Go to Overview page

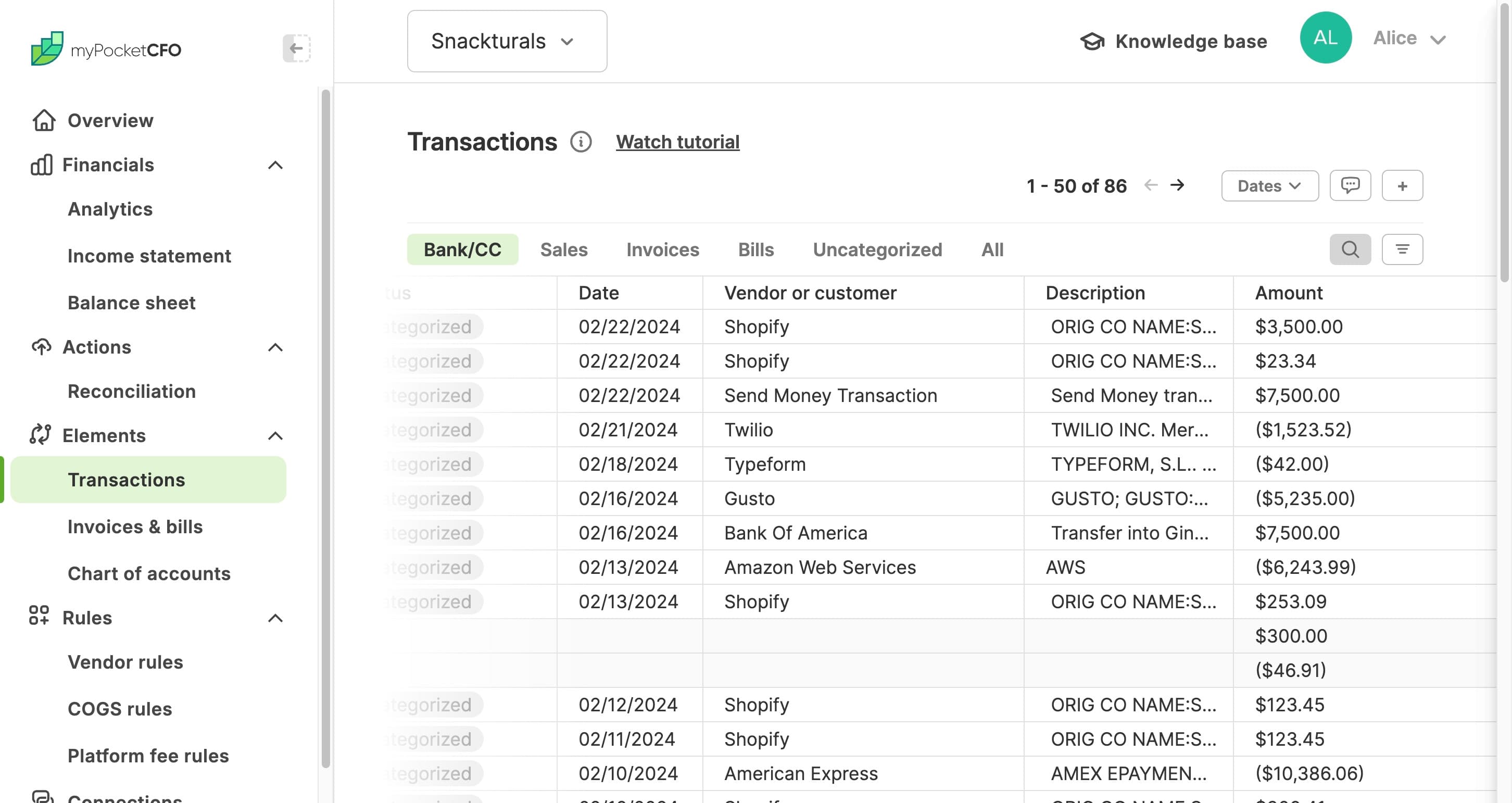[x=110, y=120]
